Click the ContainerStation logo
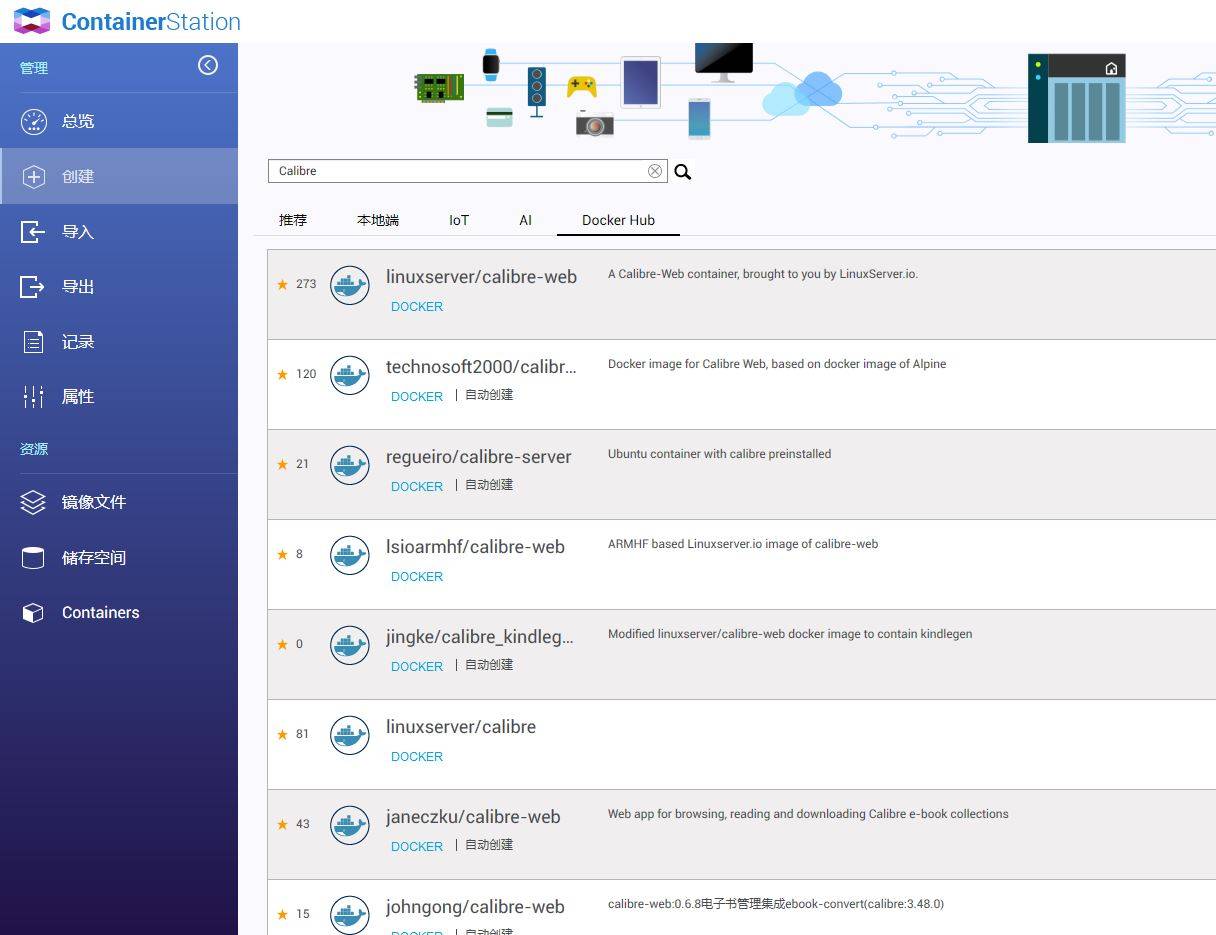This screenshot has height=935, width=1216. point(31,21)
